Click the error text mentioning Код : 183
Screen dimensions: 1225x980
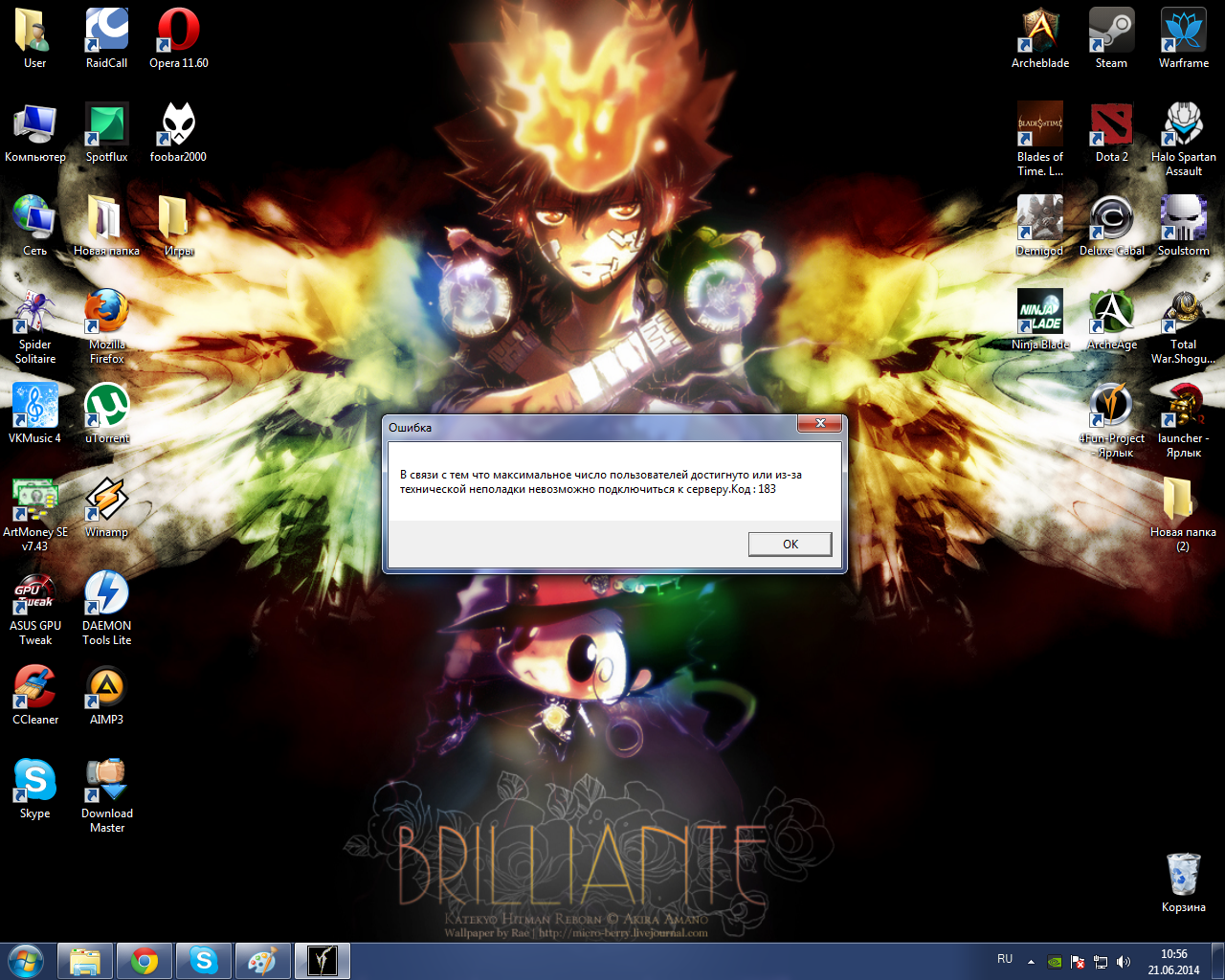coord(601,481)
